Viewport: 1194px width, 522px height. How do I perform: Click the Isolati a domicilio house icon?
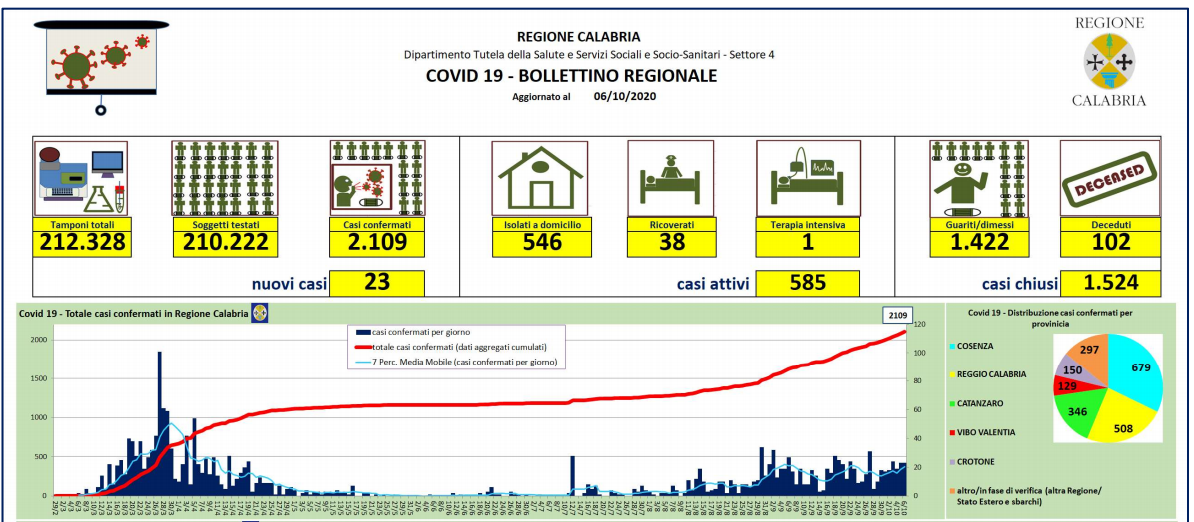pyautogui.click(x=542, y=176)
